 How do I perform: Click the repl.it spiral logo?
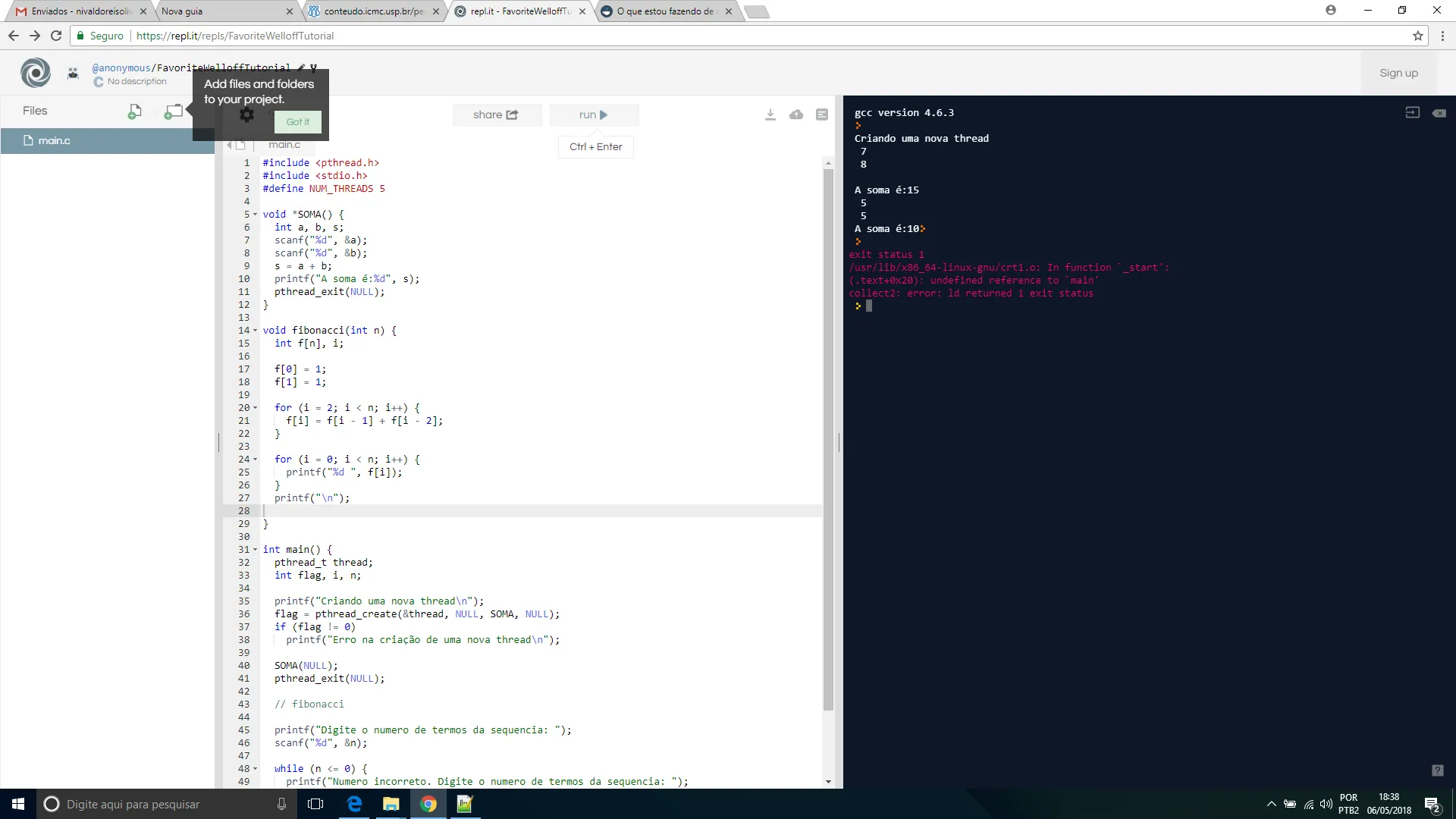pos(36,73)
